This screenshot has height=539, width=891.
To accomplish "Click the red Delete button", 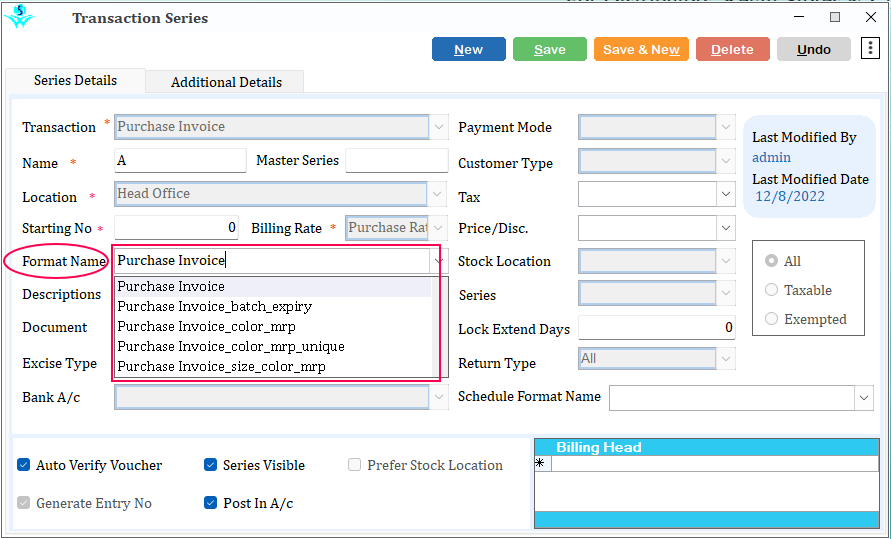I will (x=732, y=49).
